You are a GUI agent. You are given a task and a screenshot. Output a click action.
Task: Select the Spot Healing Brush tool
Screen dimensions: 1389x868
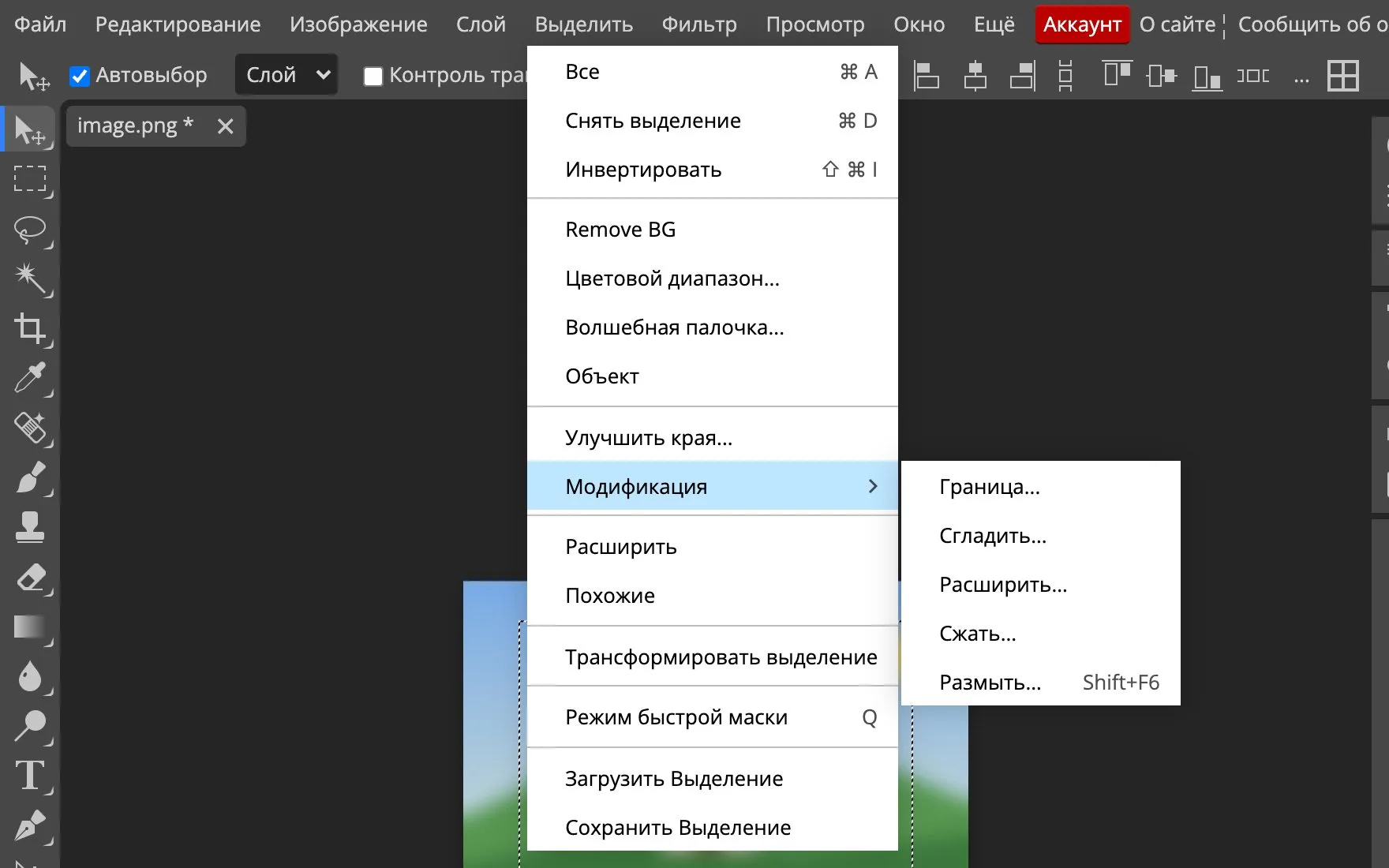coord(30,428)
